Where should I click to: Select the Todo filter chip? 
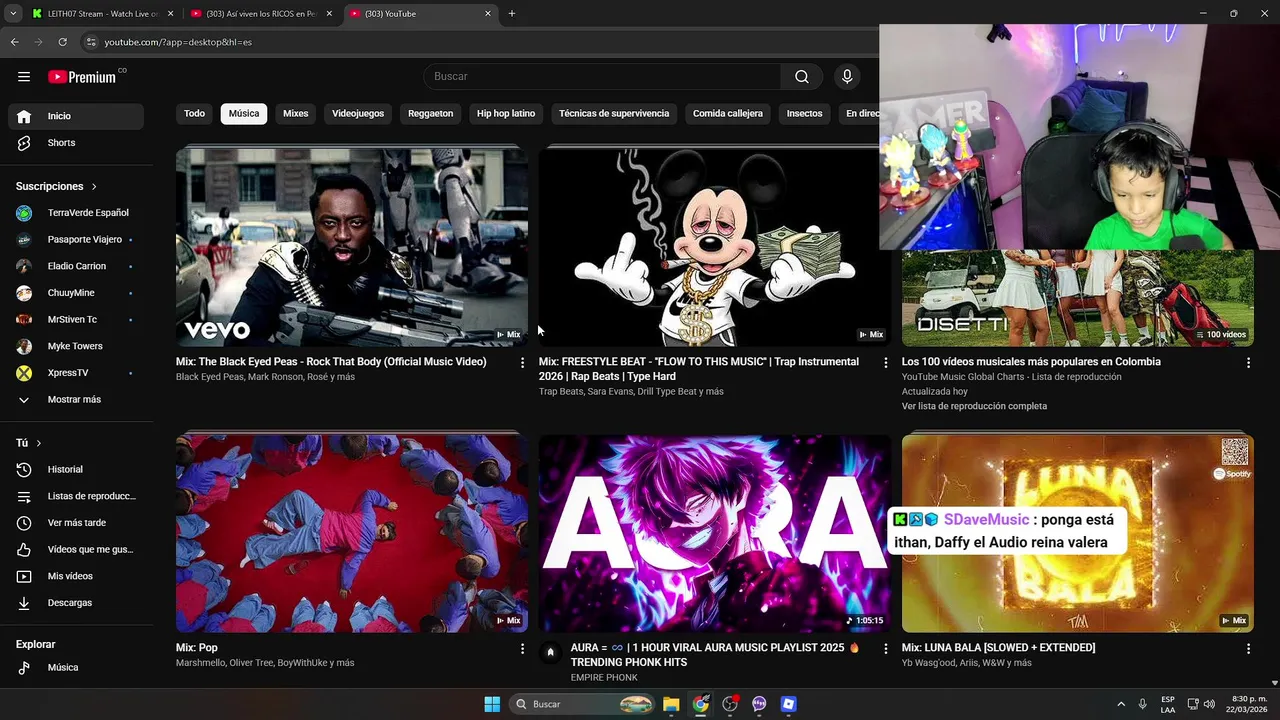[194, 114]
